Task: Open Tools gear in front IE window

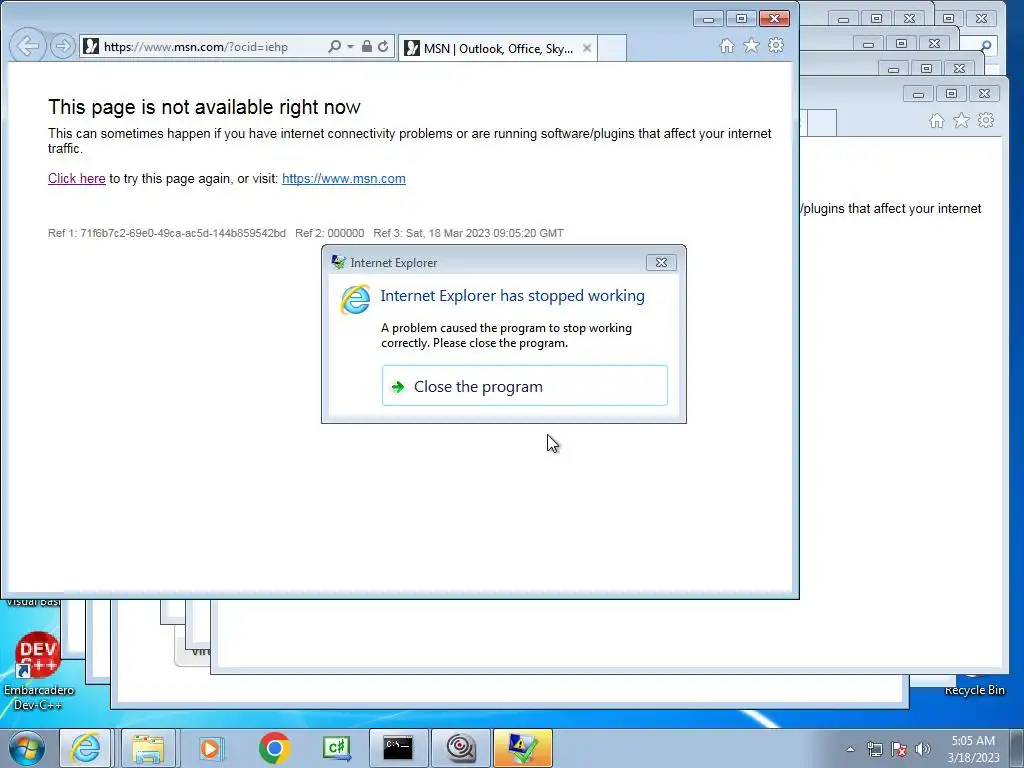Action: (x=776, y=46)
